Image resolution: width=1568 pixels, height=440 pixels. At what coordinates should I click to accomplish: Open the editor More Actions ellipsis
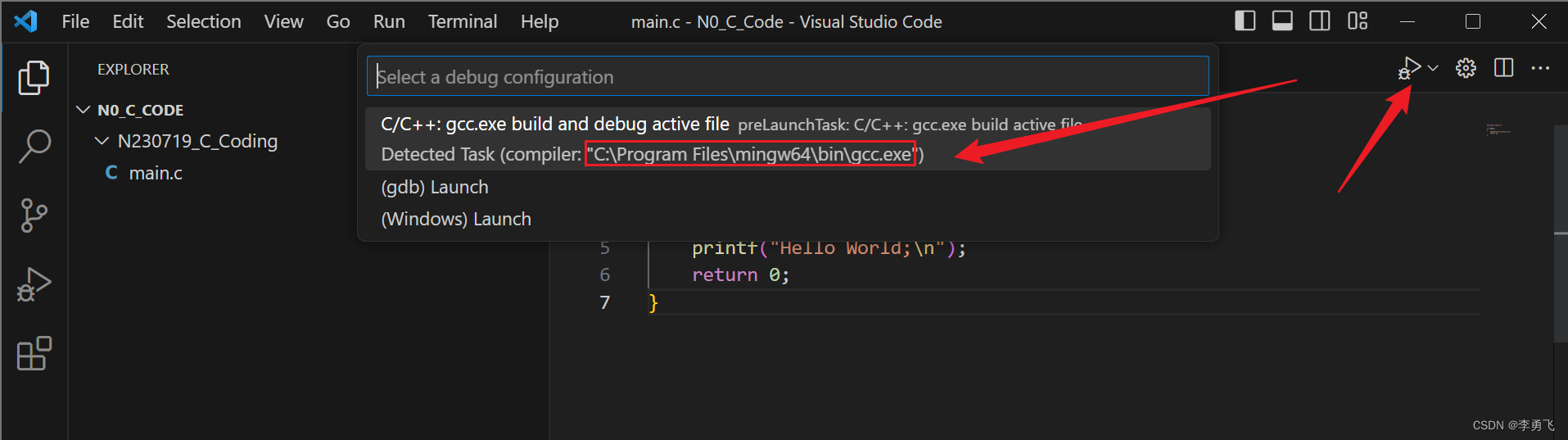1540,68
